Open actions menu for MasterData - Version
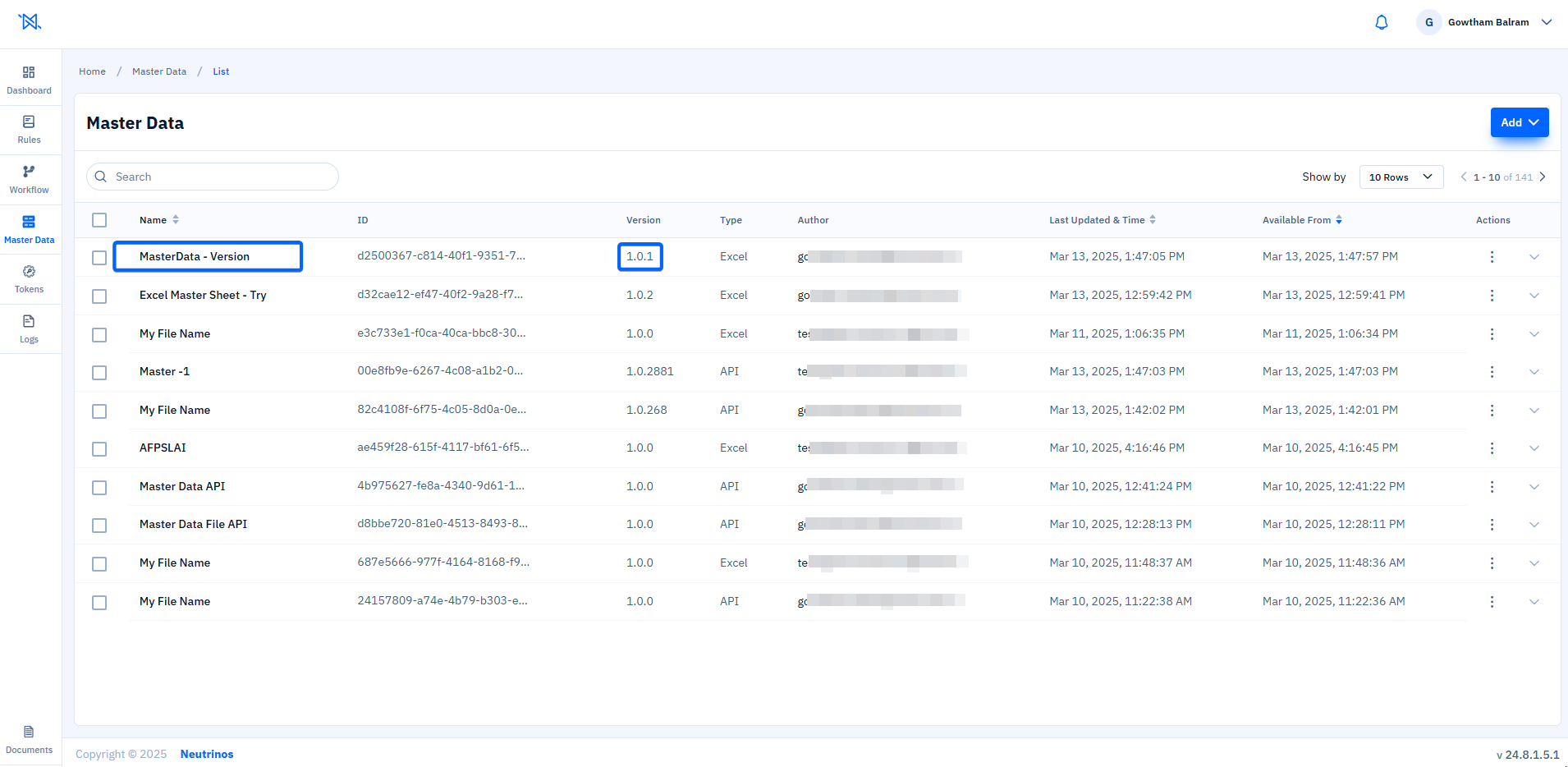 (1492, 257)
